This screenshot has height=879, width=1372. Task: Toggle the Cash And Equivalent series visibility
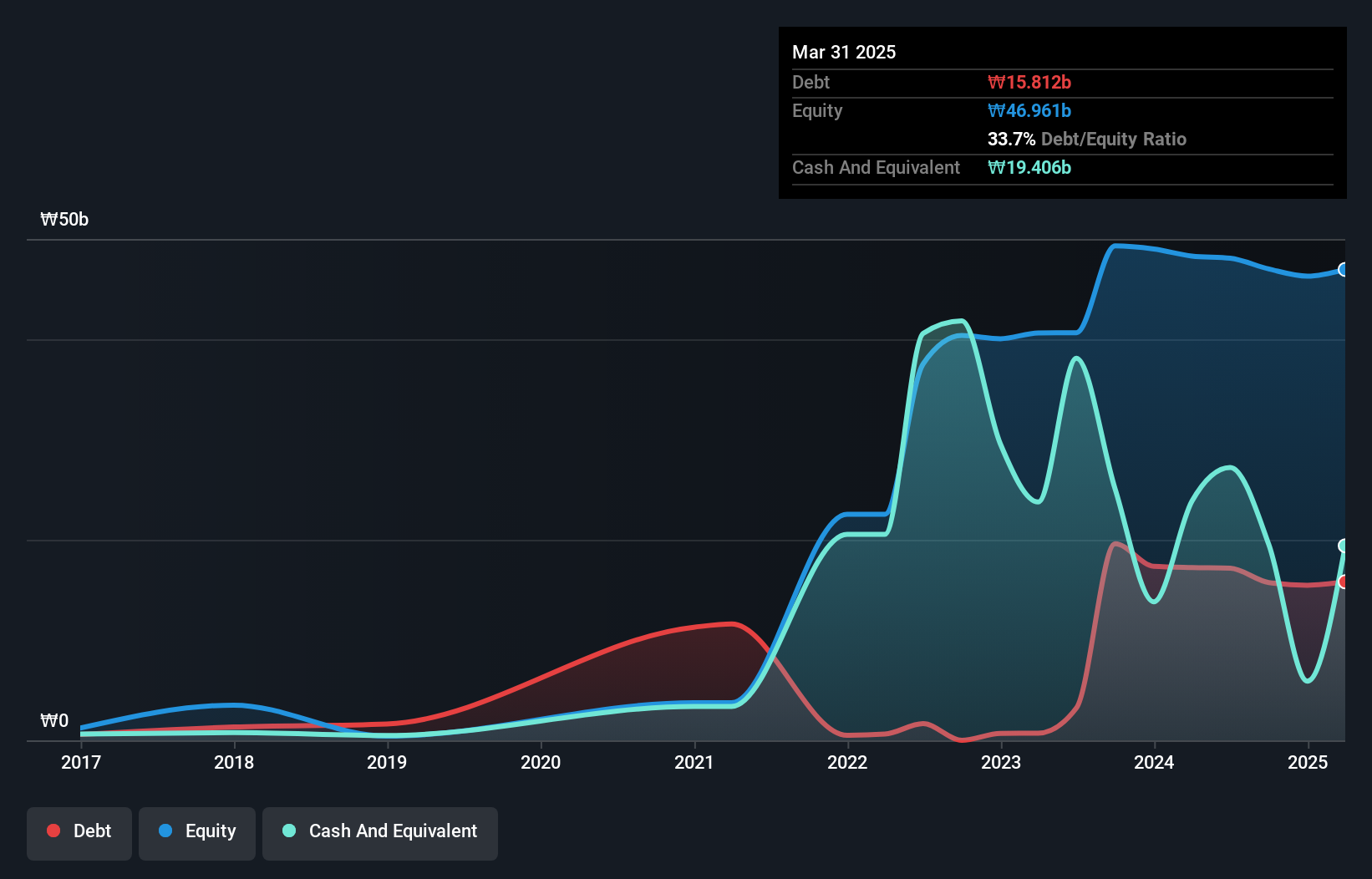[x=379, y=833]
